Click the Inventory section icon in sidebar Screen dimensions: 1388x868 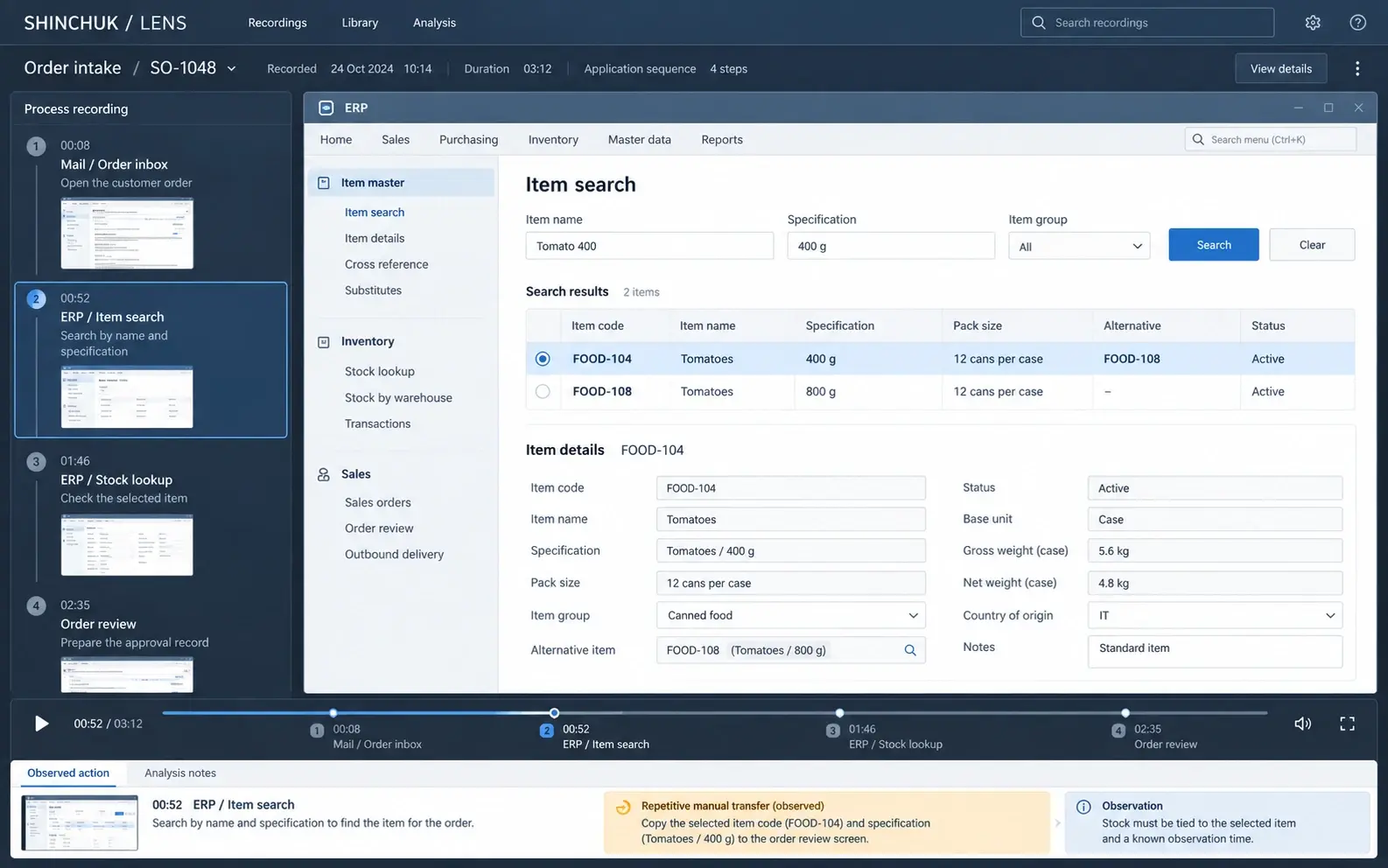[x=324, y=342]
